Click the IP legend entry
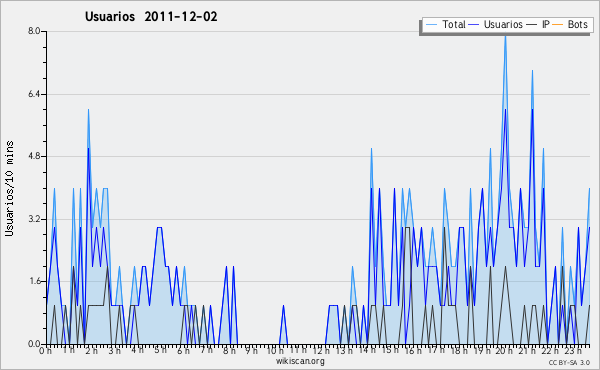 538,24
